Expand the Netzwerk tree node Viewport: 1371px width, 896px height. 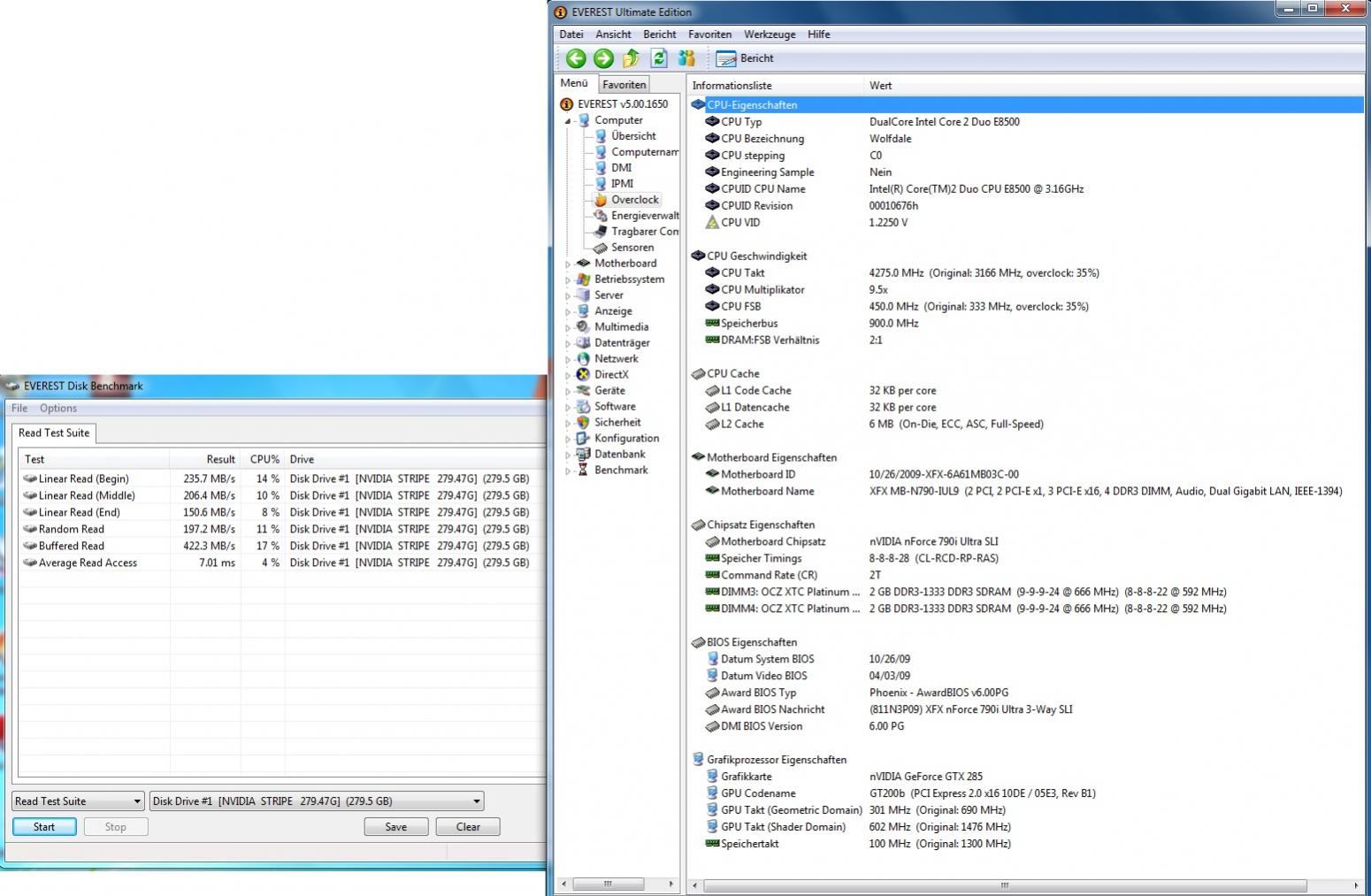(568, 359)
